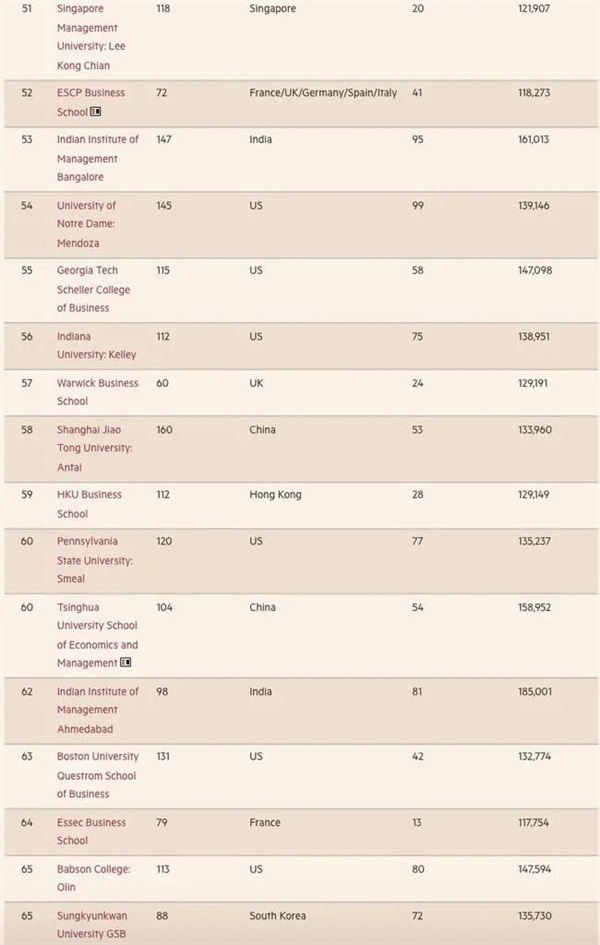Open Singapore Management University: Lee Kong Chian
The image size is (600, 945).
pos(91,37)
